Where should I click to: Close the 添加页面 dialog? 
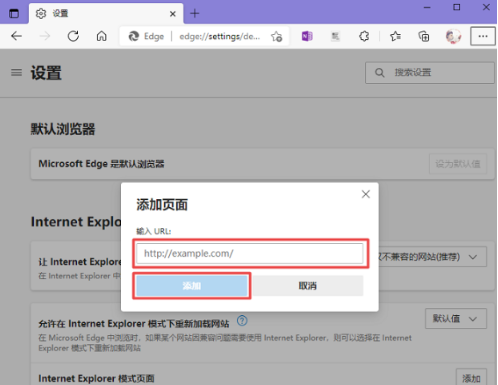point(366,194)
